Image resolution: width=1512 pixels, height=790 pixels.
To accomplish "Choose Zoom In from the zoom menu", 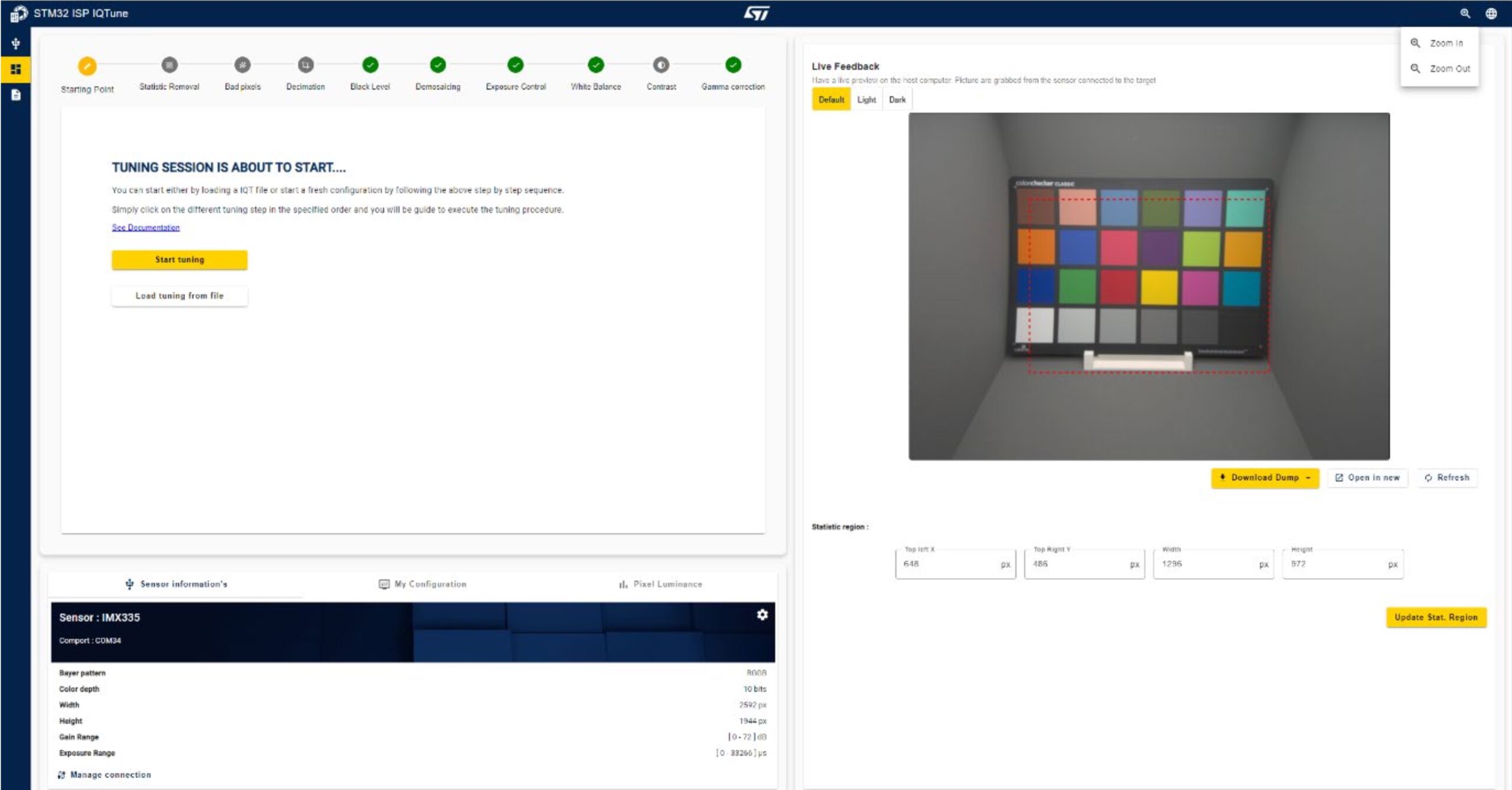I will 1445,43.
